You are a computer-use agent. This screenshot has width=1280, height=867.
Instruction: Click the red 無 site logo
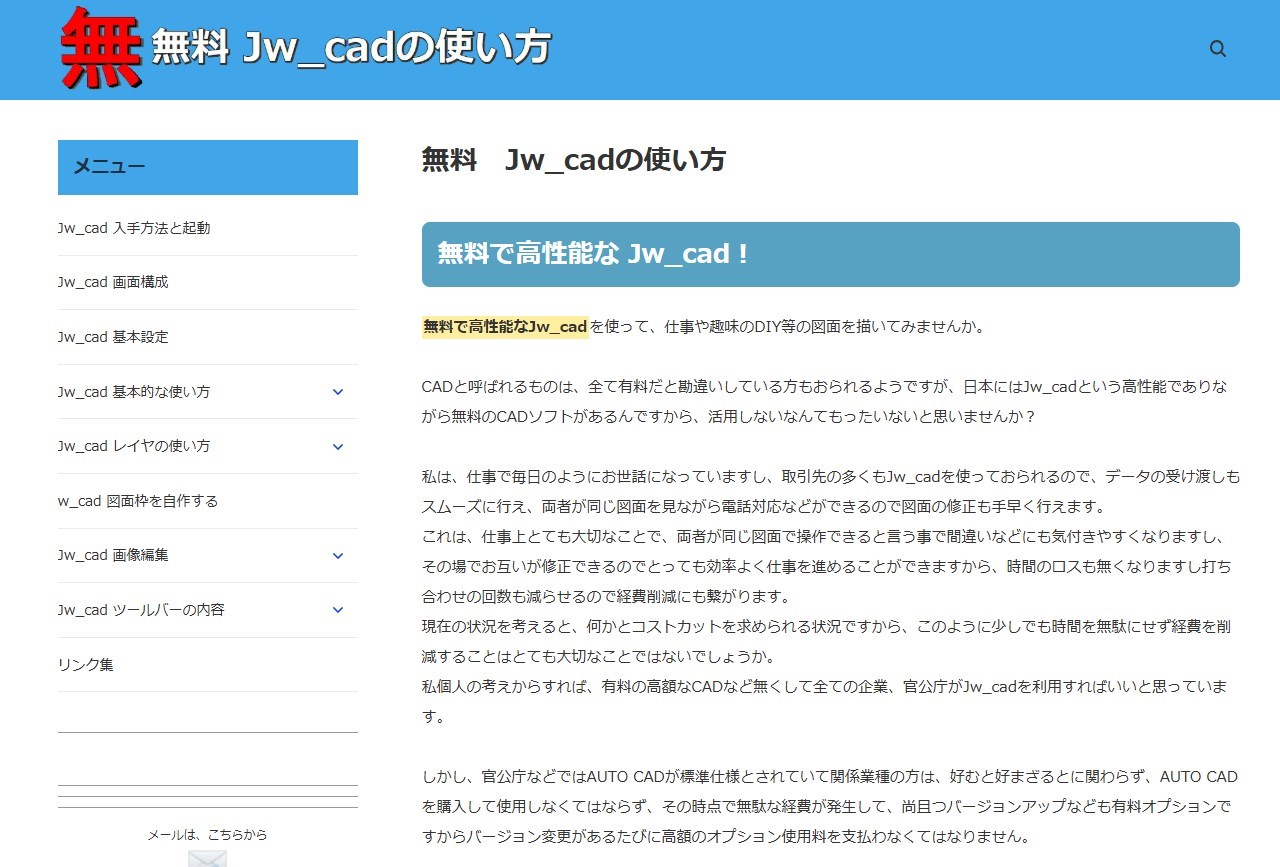tap(101, 48)
